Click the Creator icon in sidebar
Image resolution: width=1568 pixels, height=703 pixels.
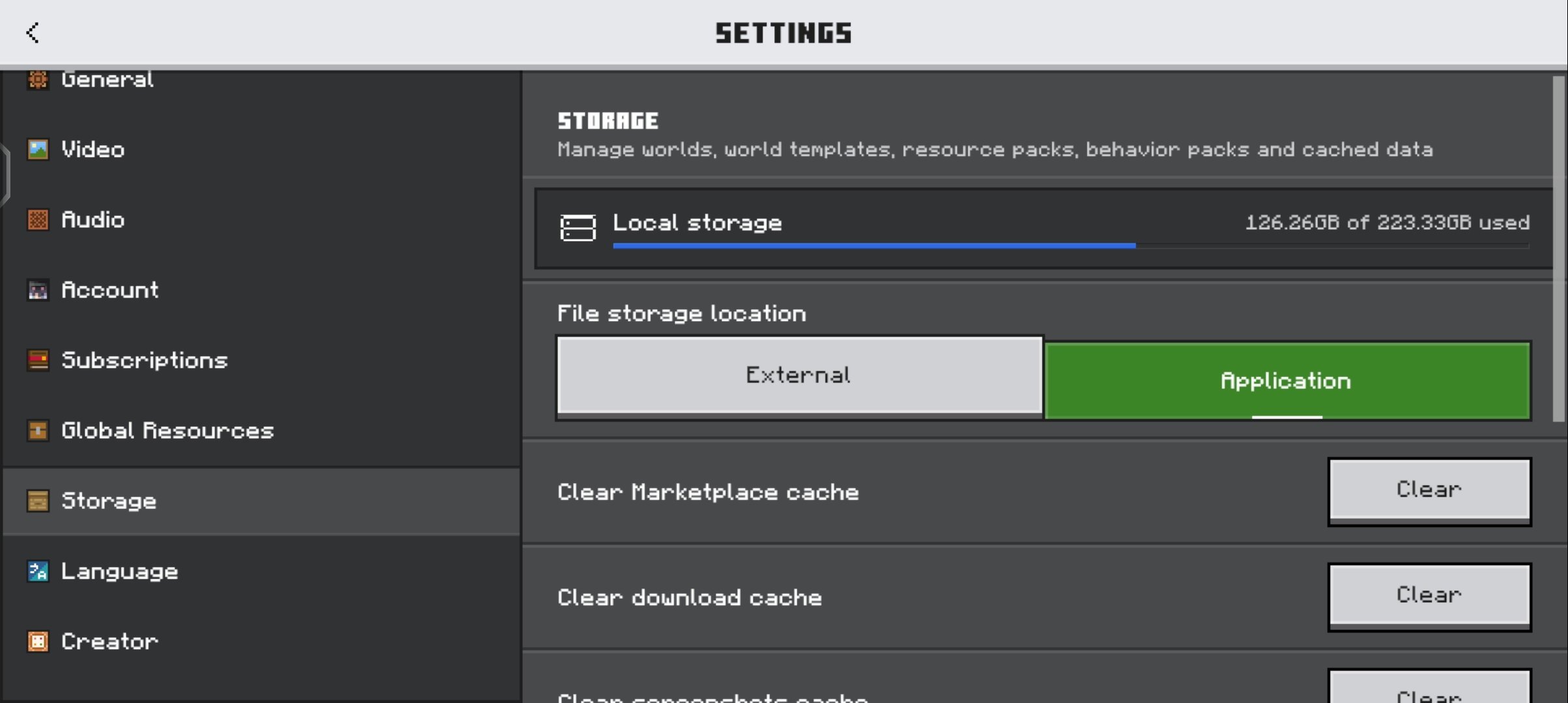pos(38,642)
